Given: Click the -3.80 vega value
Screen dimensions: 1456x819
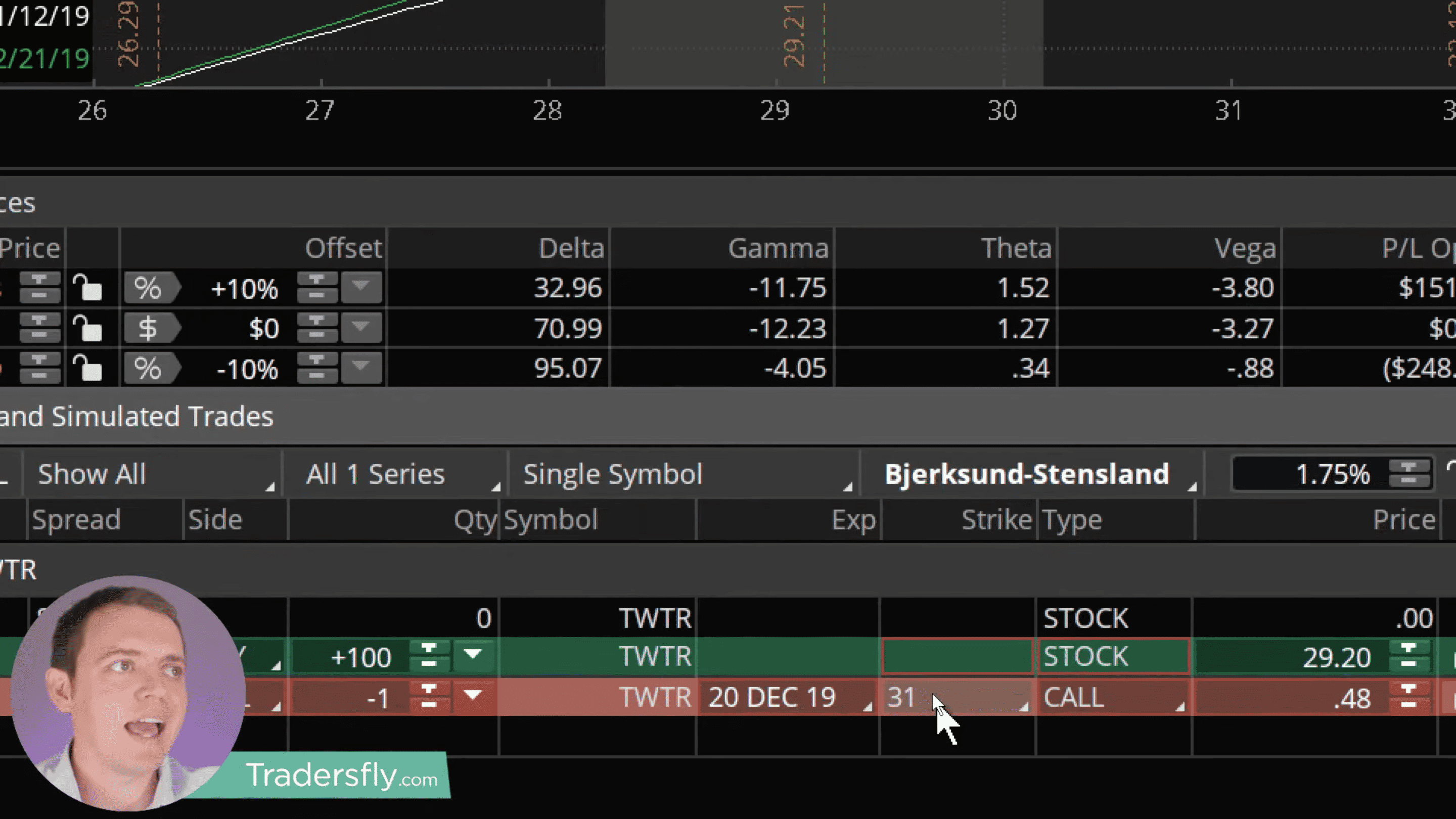Looking at the screenshot, I should (1243, 288).
